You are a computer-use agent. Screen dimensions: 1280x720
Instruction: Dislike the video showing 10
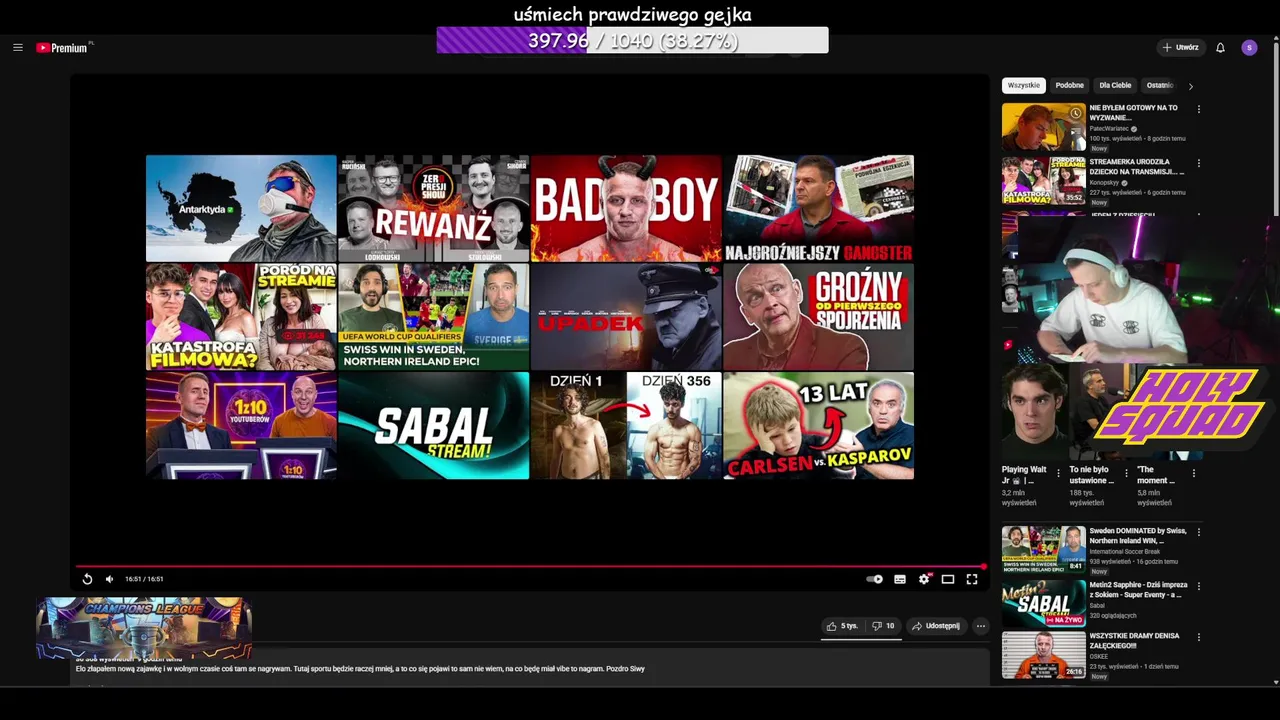pos(884,626)
